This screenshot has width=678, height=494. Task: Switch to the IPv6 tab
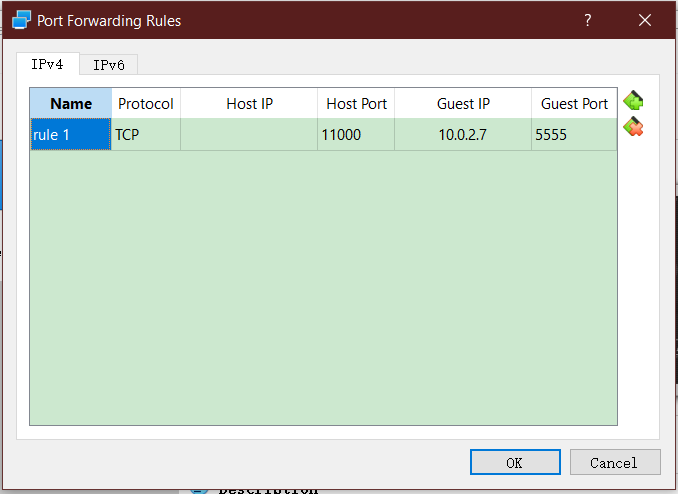tap(109, 65)
